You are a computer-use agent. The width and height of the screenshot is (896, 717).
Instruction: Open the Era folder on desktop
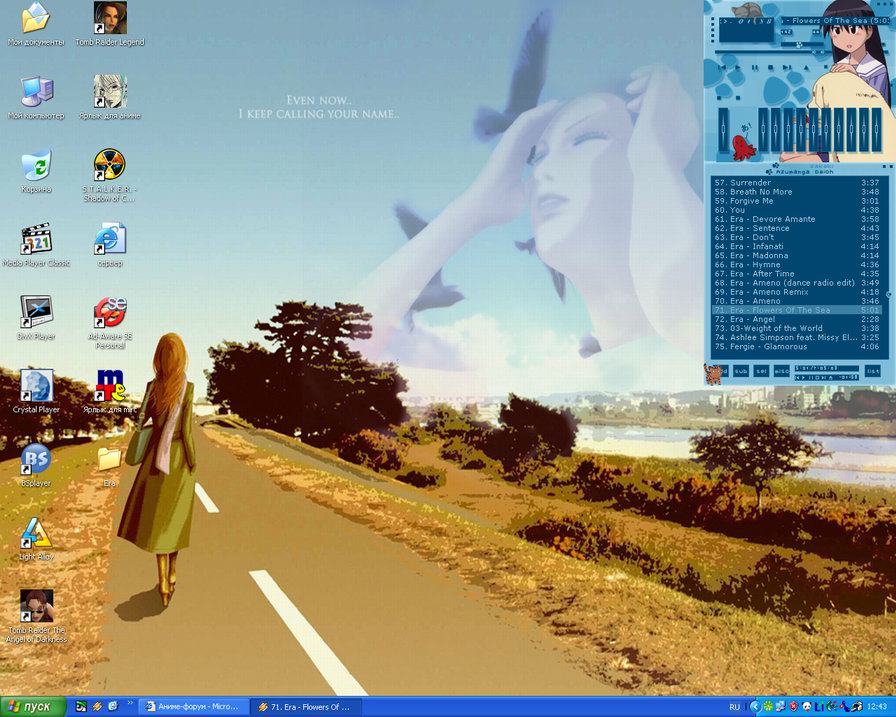click(109, 465)
